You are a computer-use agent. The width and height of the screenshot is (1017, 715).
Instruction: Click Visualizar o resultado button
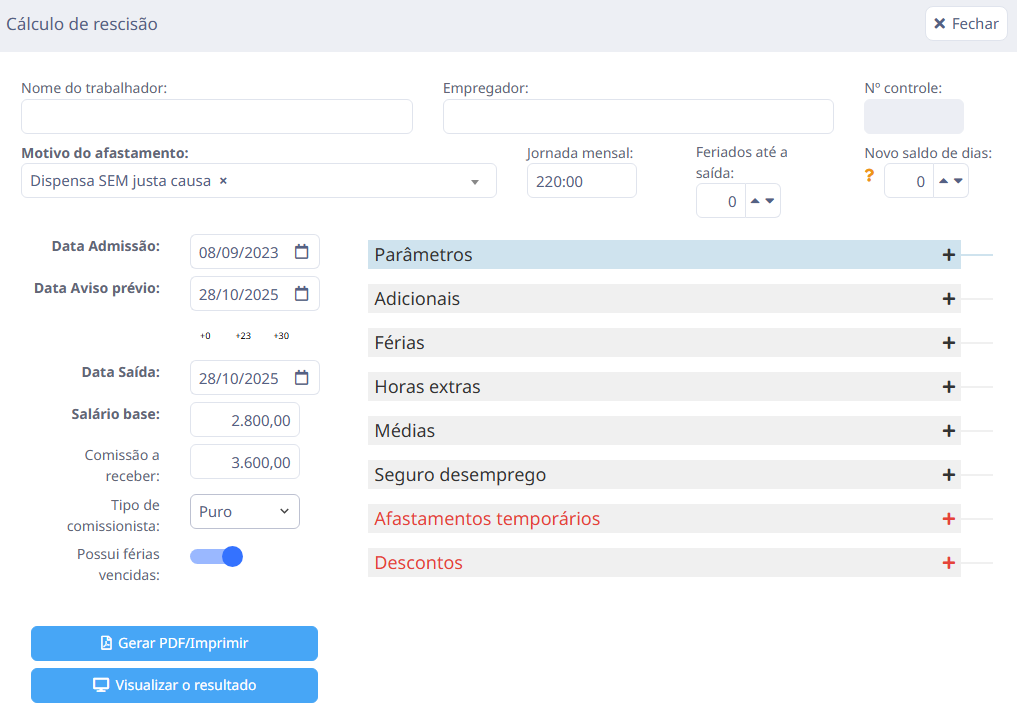174,685
